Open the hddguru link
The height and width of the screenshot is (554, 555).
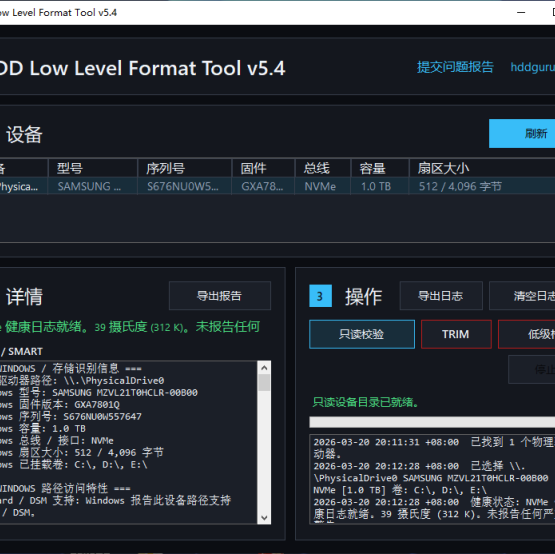(x=532, y=67)
